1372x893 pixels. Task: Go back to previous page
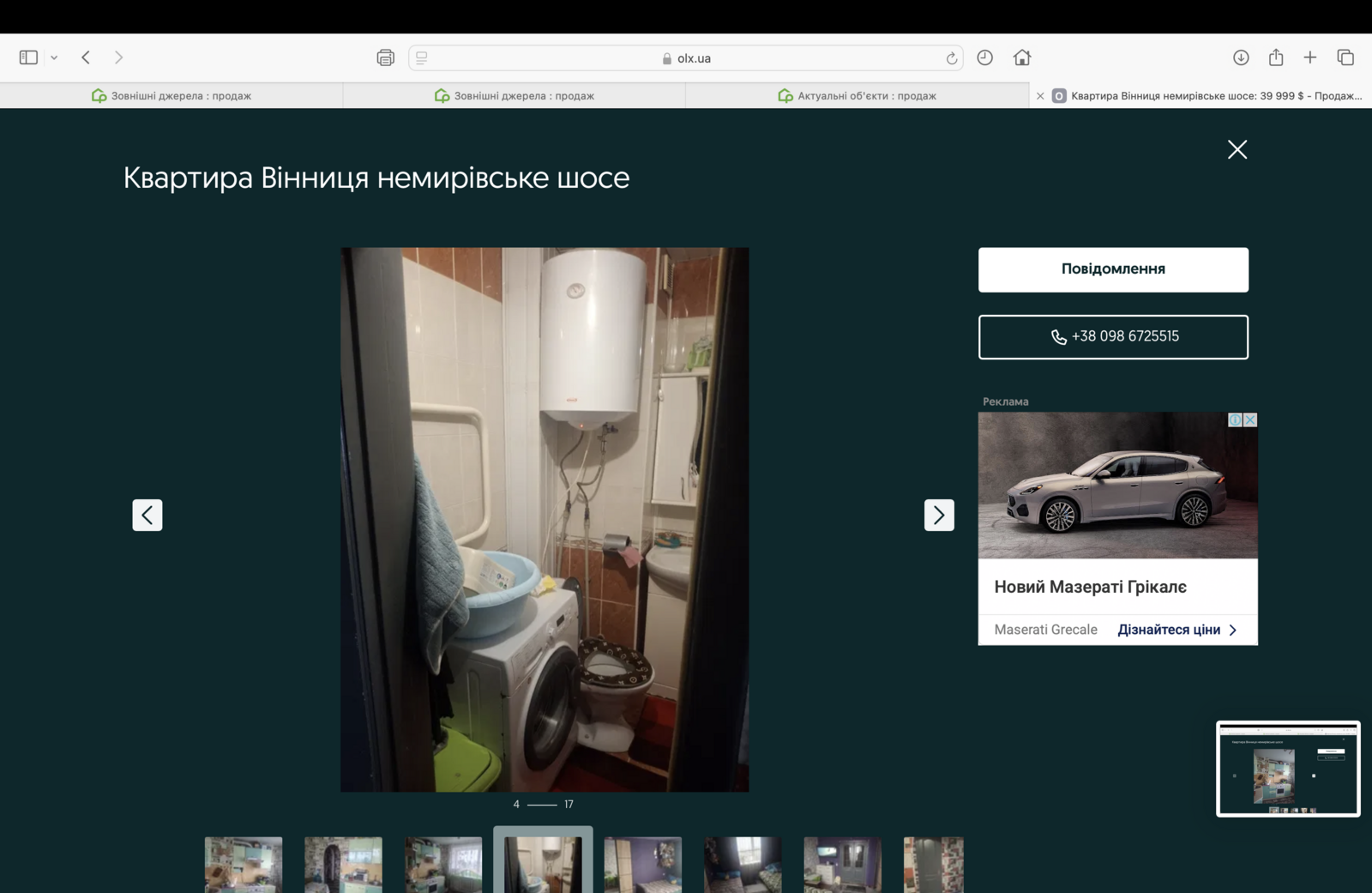[x=86, y=57]
